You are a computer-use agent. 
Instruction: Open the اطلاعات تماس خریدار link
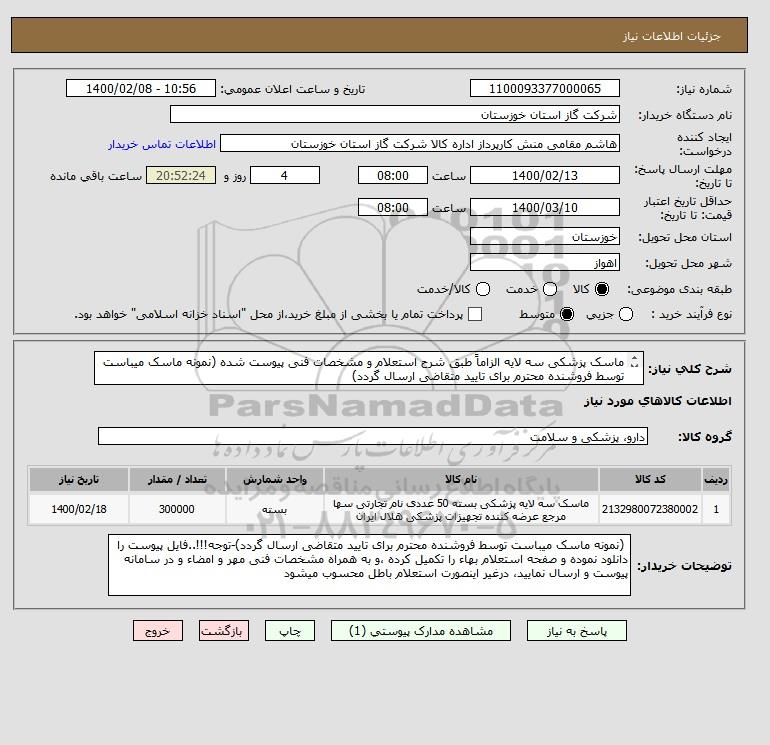click(x=162, y=144)
